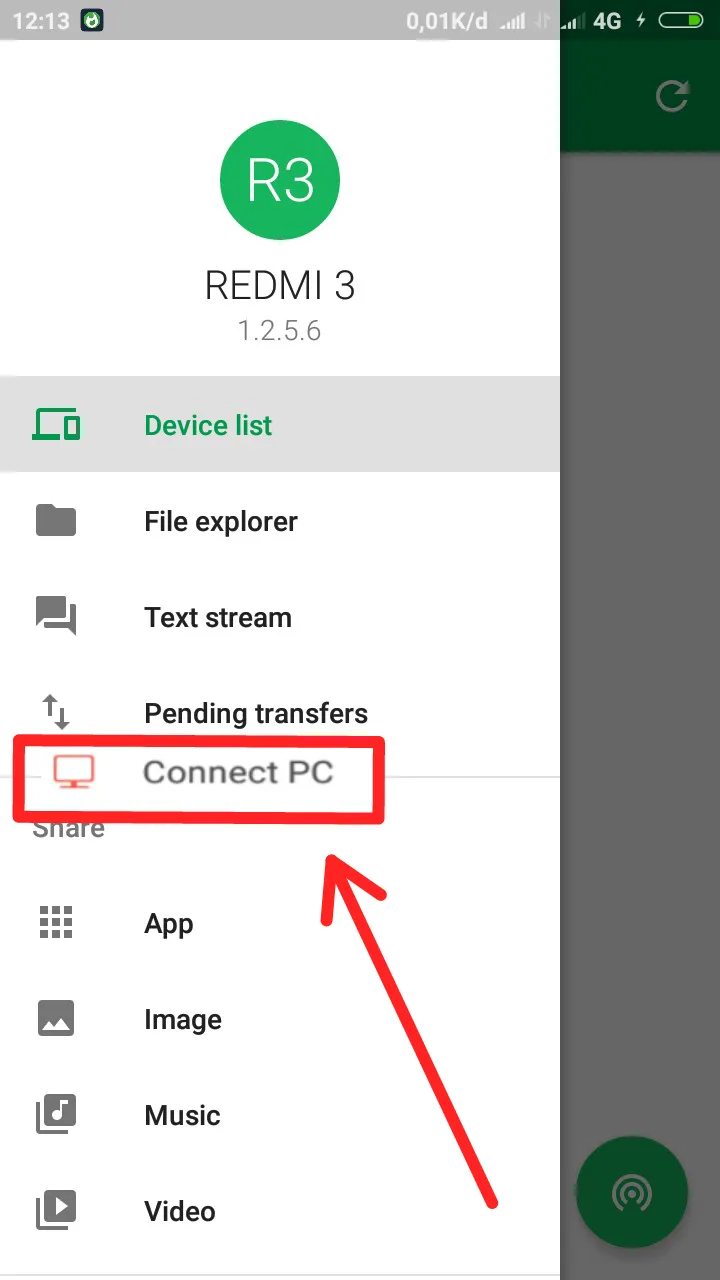This screenshot has height=1280, width=720.
Task: Tap the refresh icon in top bar
Action: (671, 96)
